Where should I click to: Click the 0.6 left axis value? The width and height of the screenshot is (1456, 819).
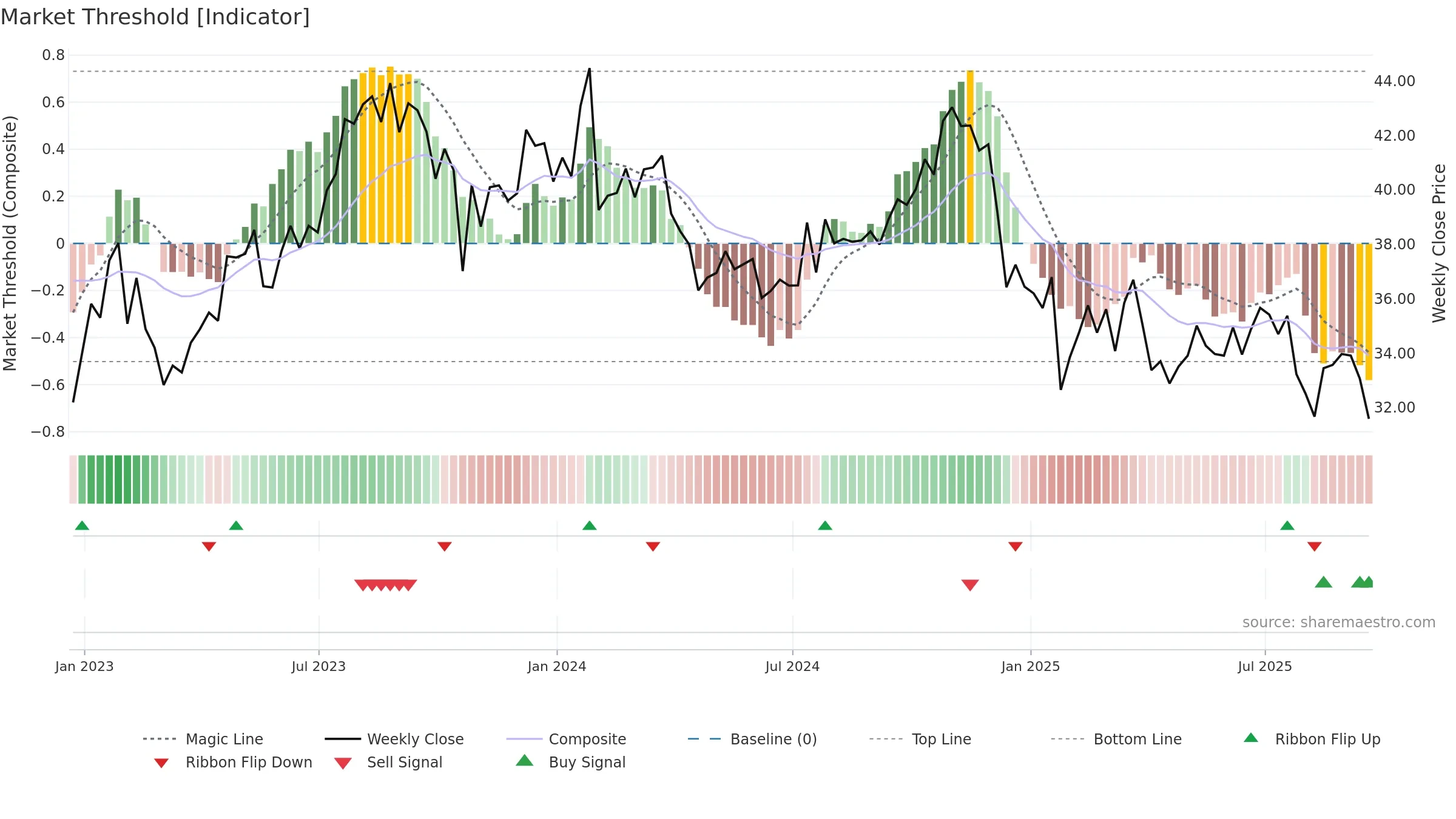(53, 102)
